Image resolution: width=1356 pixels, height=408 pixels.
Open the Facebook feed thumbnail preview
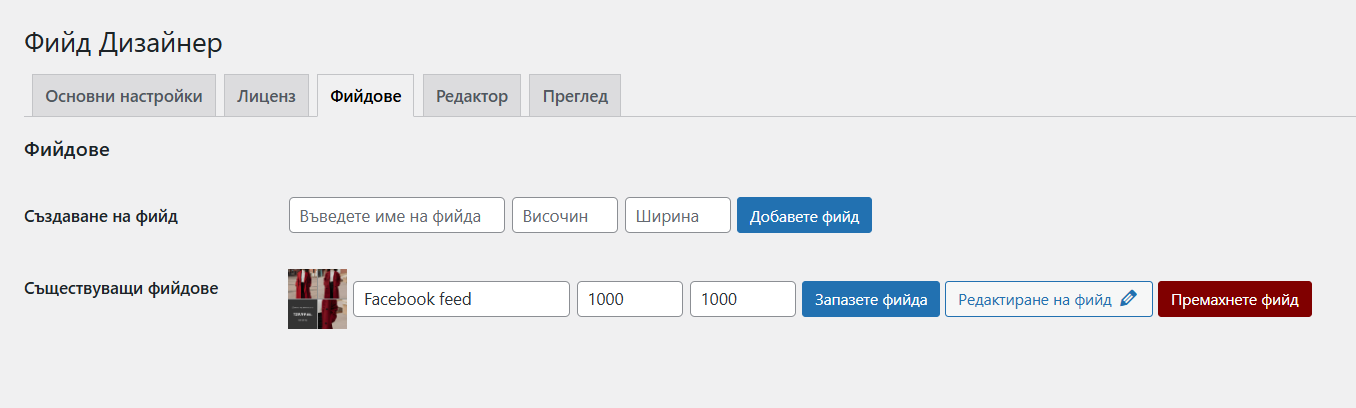tap(317, 299)
